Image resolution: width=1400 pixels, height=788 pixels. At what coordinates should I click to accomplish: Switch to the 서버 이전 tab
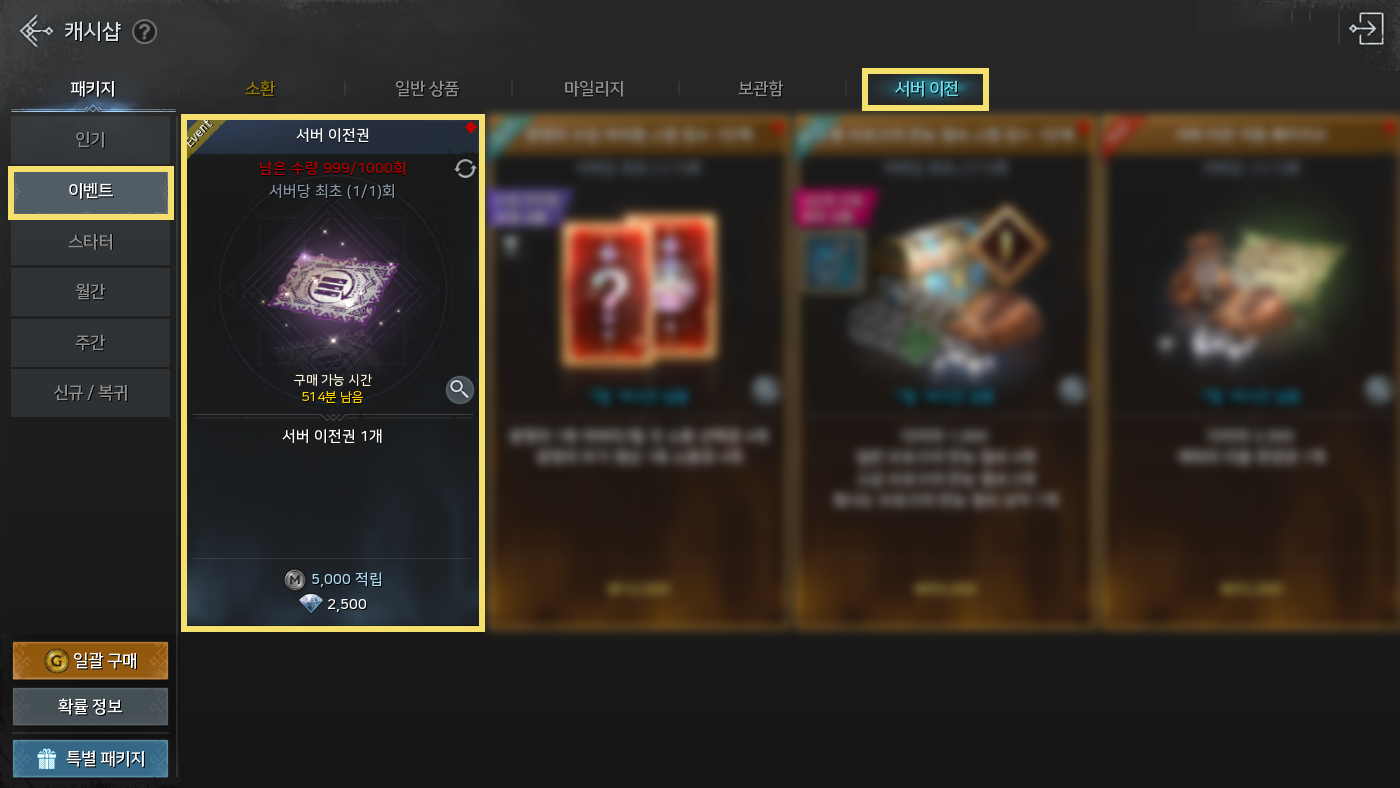[926, 89]
